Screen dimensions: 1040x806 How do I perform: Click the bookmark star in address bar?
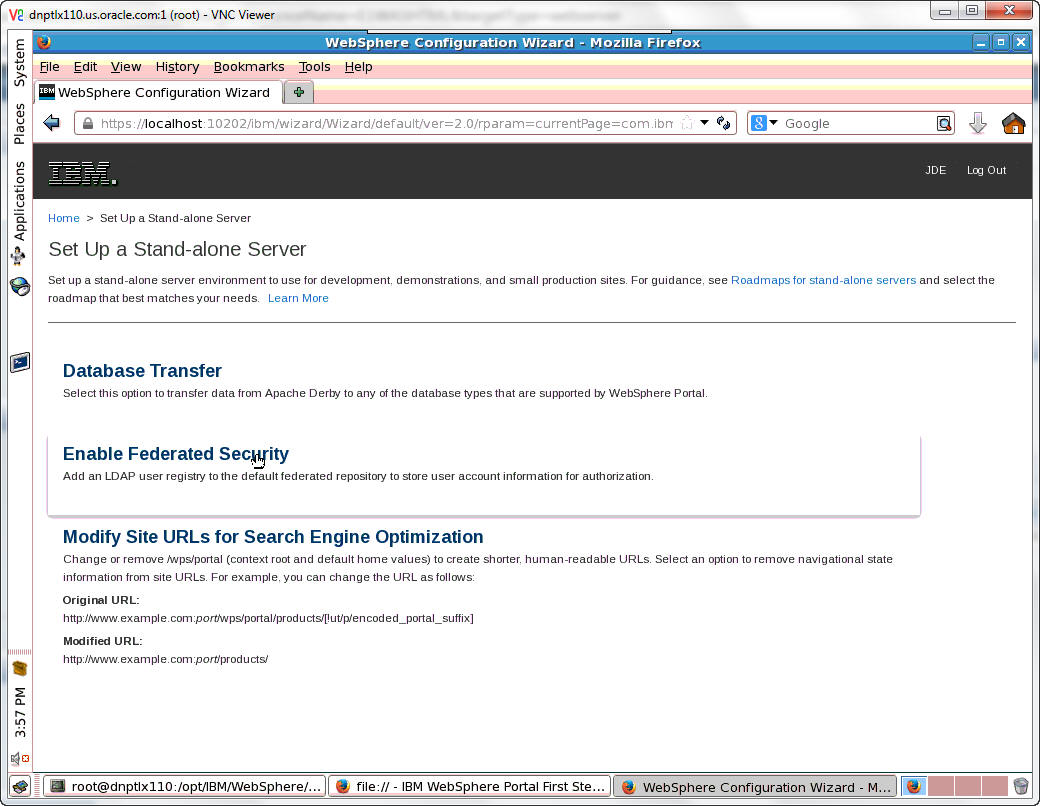pyautogui.click(x=686, y=123)
